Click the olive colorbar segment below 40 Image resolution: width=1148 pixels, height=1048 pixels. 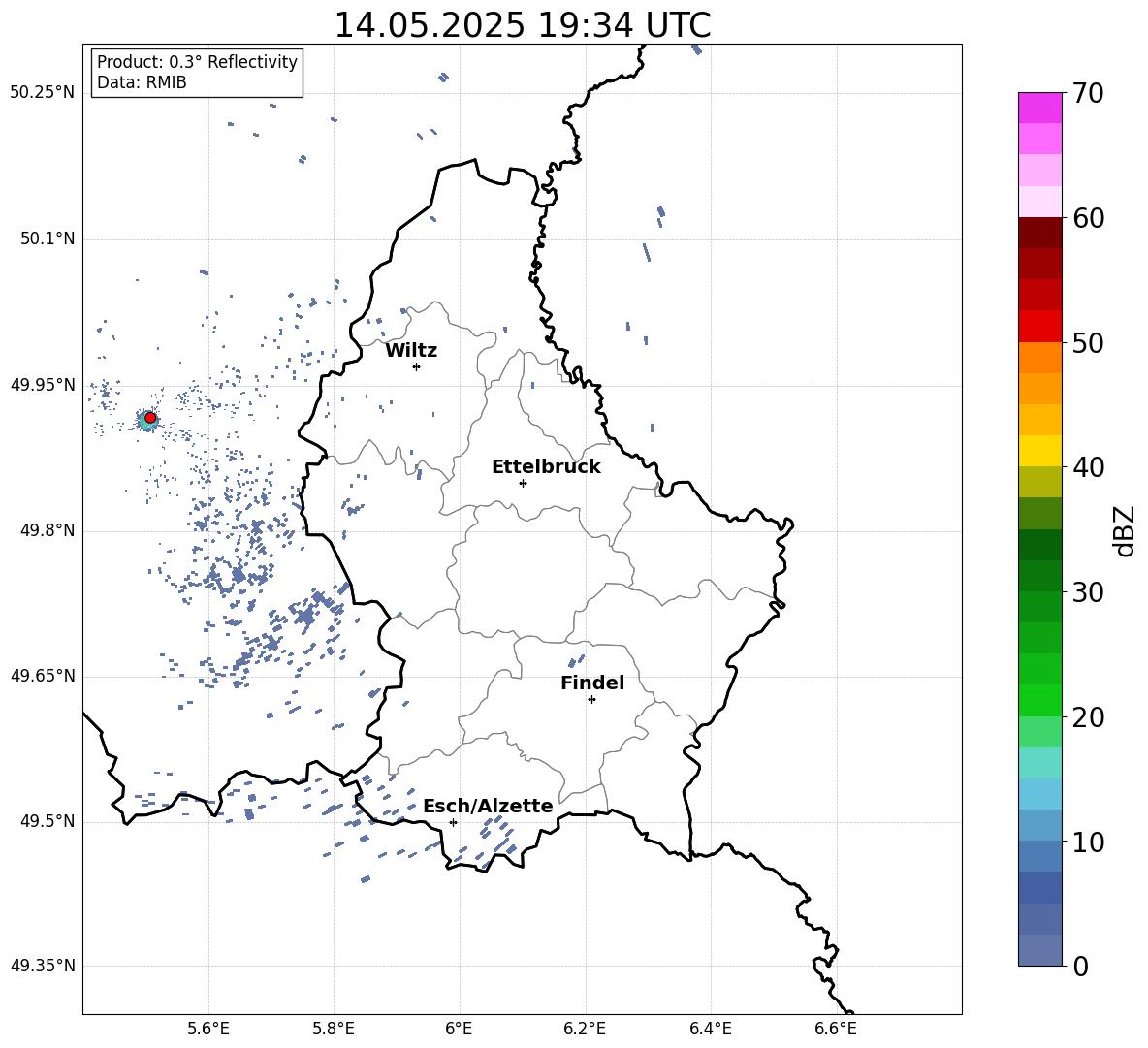point(1040,482)
